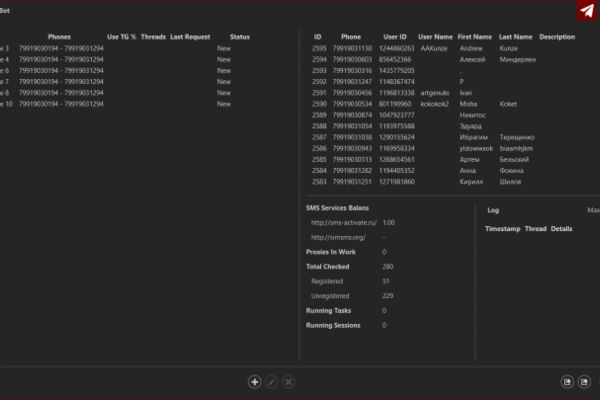Viewport: 600px width, 400px height.
Task: Click the Last Request column header
Action: [x=190, y=37]
